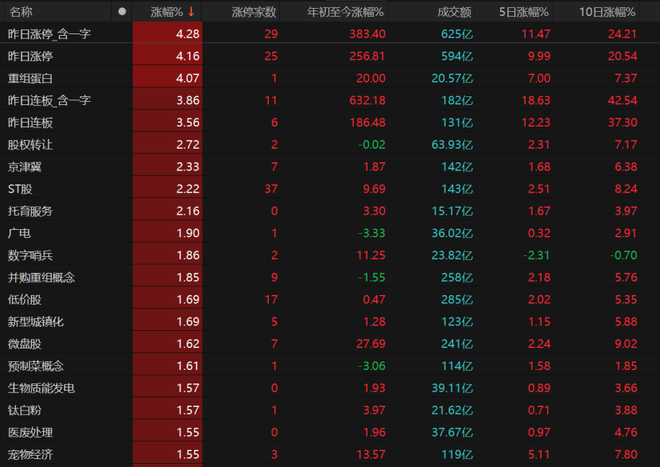Screen dimensions: 660x467
Task: Select the 并购重组概念 row
Action: [42, 277]
